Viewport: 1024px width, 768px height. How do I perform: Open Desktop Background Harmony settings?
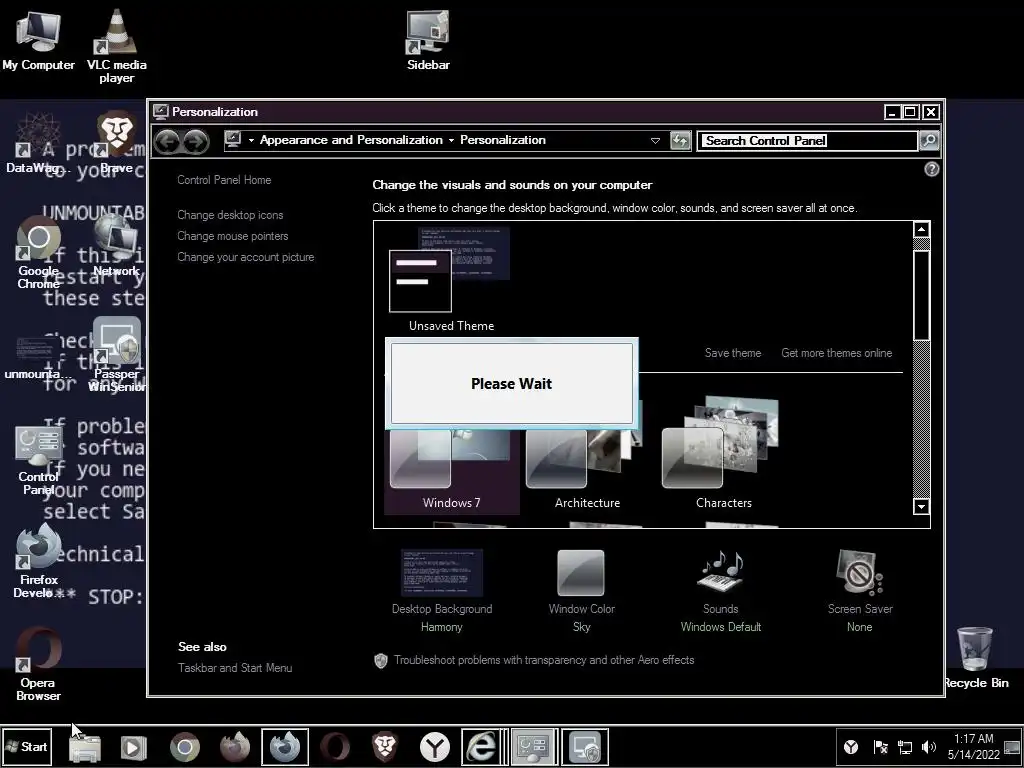441,592
